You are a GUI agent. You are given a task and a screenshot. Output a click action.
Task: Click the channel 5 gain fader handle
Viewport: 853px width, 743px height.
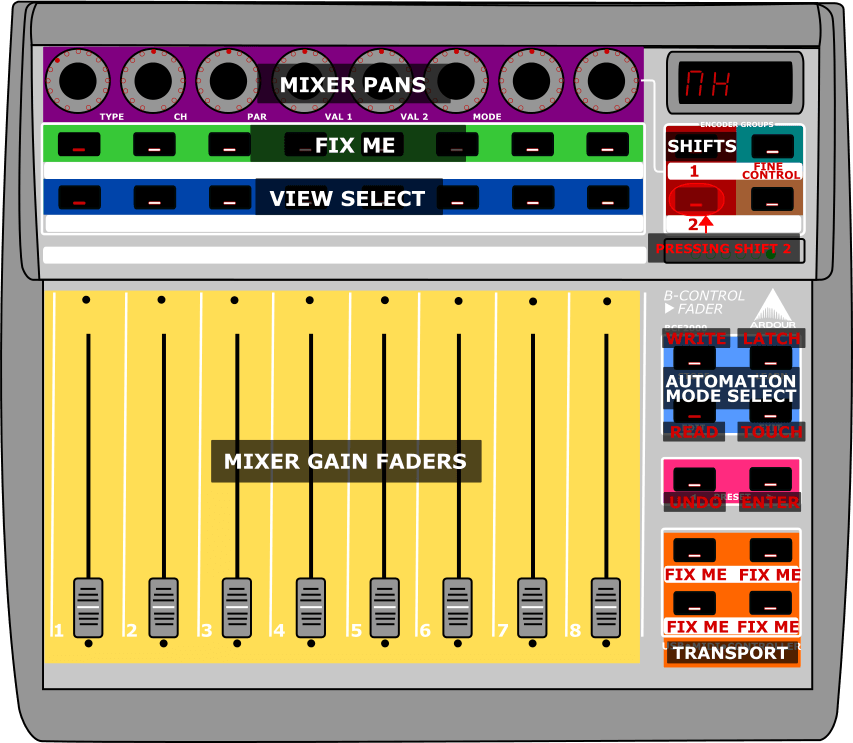[x=385, y=608]
